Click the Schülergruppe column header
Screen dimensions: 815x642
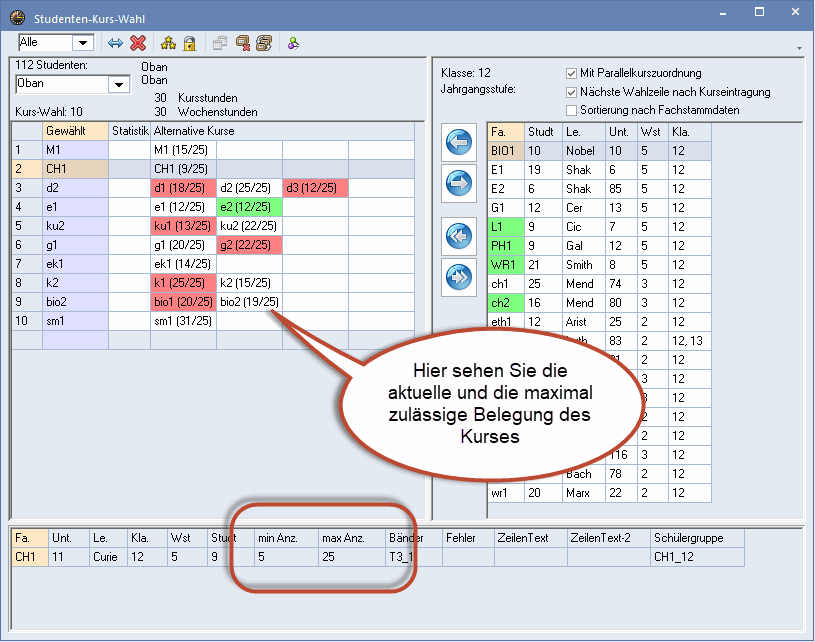coord(697,538)
